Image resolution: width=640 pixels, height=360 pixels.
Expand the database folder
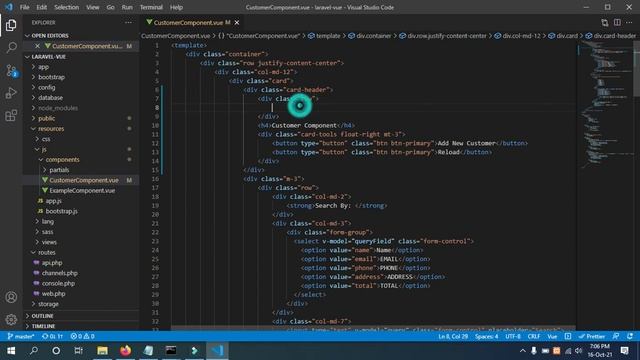tap(50, 98)
